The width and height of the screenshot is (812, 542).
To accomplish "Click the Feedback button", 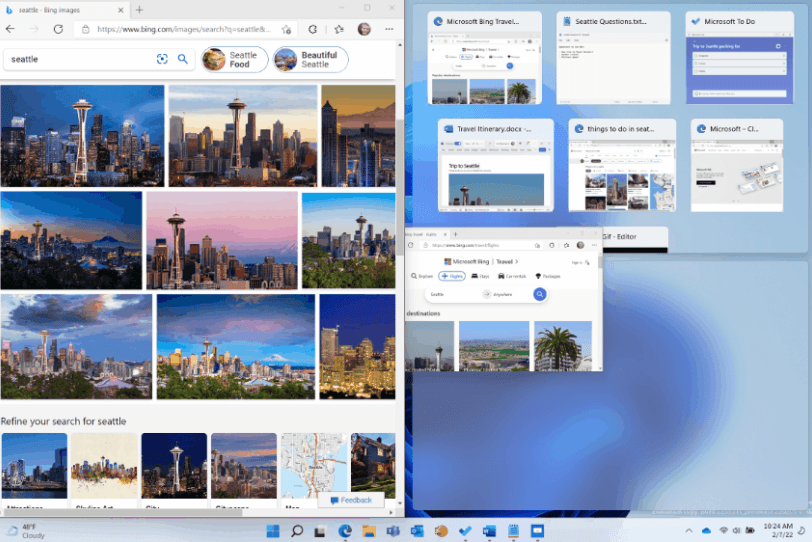I will point(351,500).
